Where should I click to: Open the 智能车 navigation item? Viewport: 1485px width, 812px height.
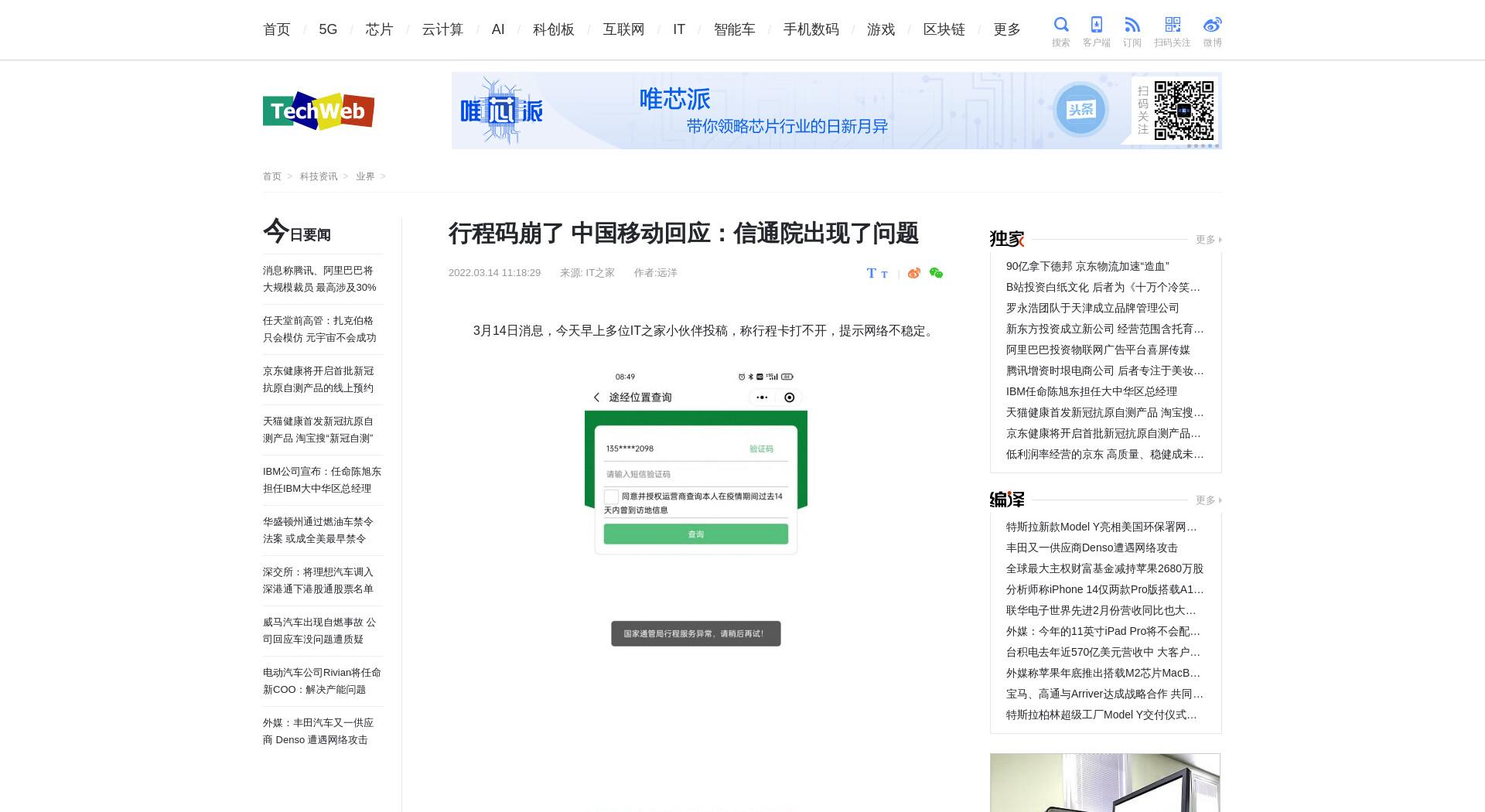point(734,29)
